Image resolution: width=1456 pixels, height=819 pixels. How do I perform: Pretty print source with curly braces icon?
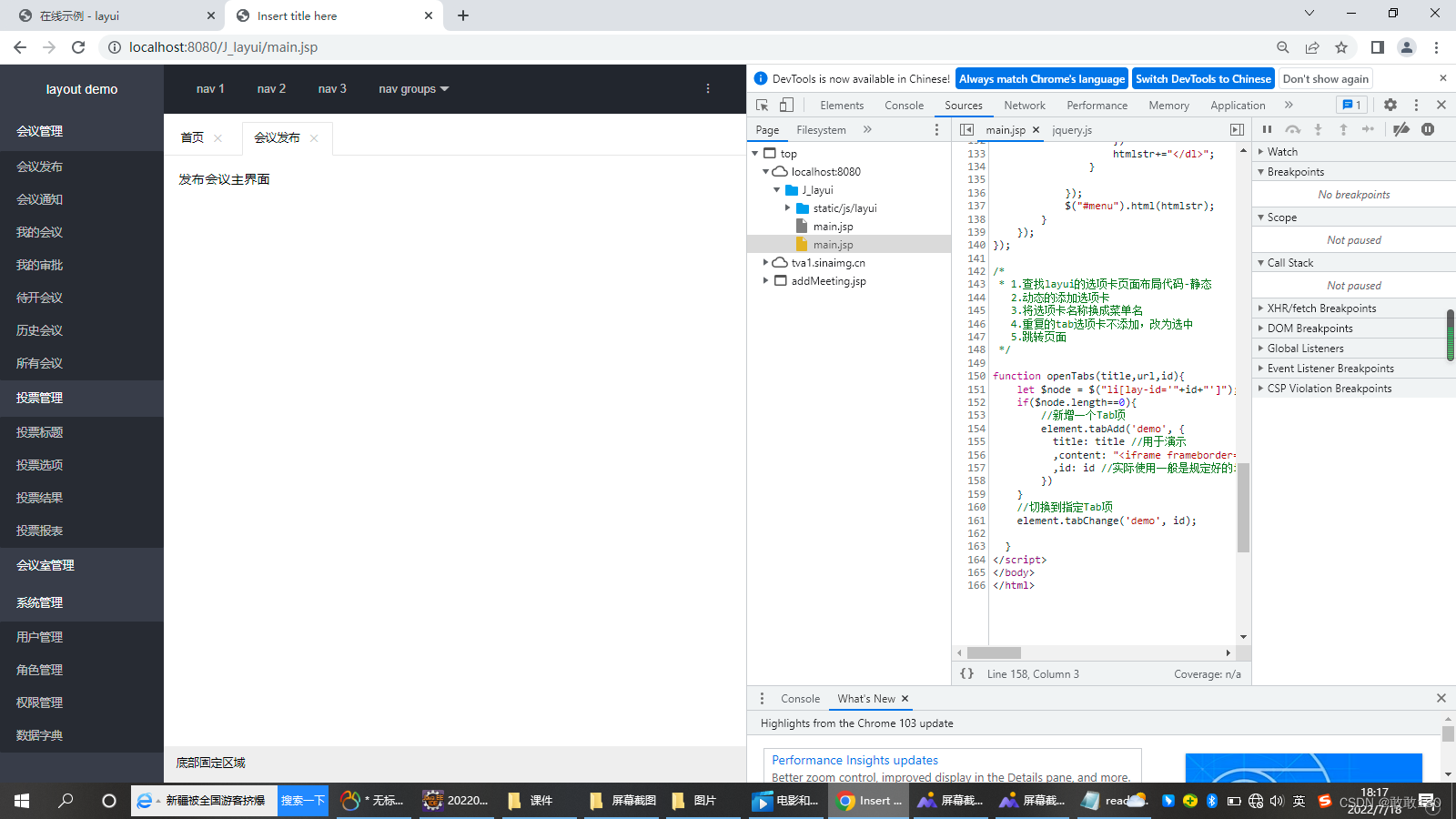[966, 673]
